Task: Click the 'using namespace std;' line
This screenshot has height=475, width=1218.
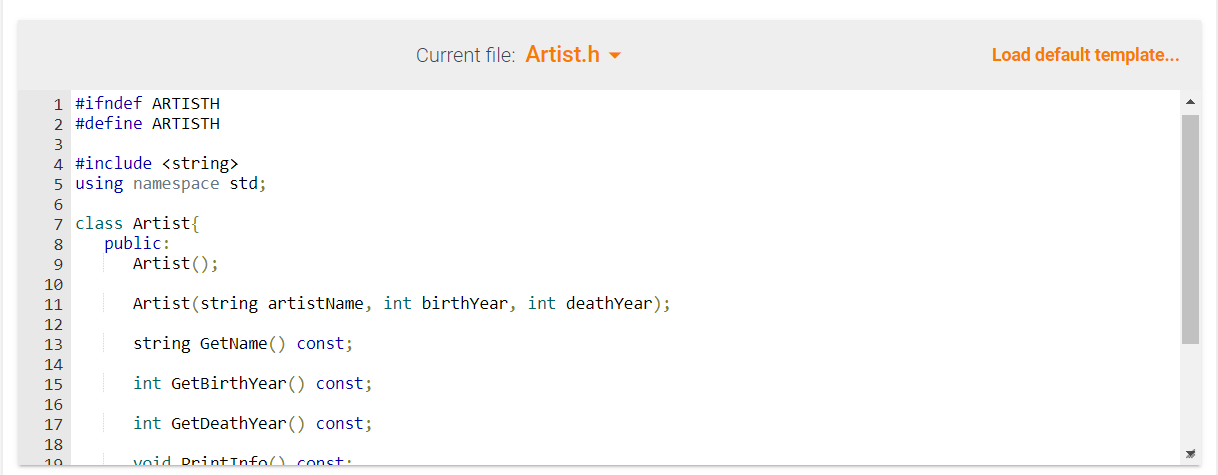Action: (x=171, y=184)
